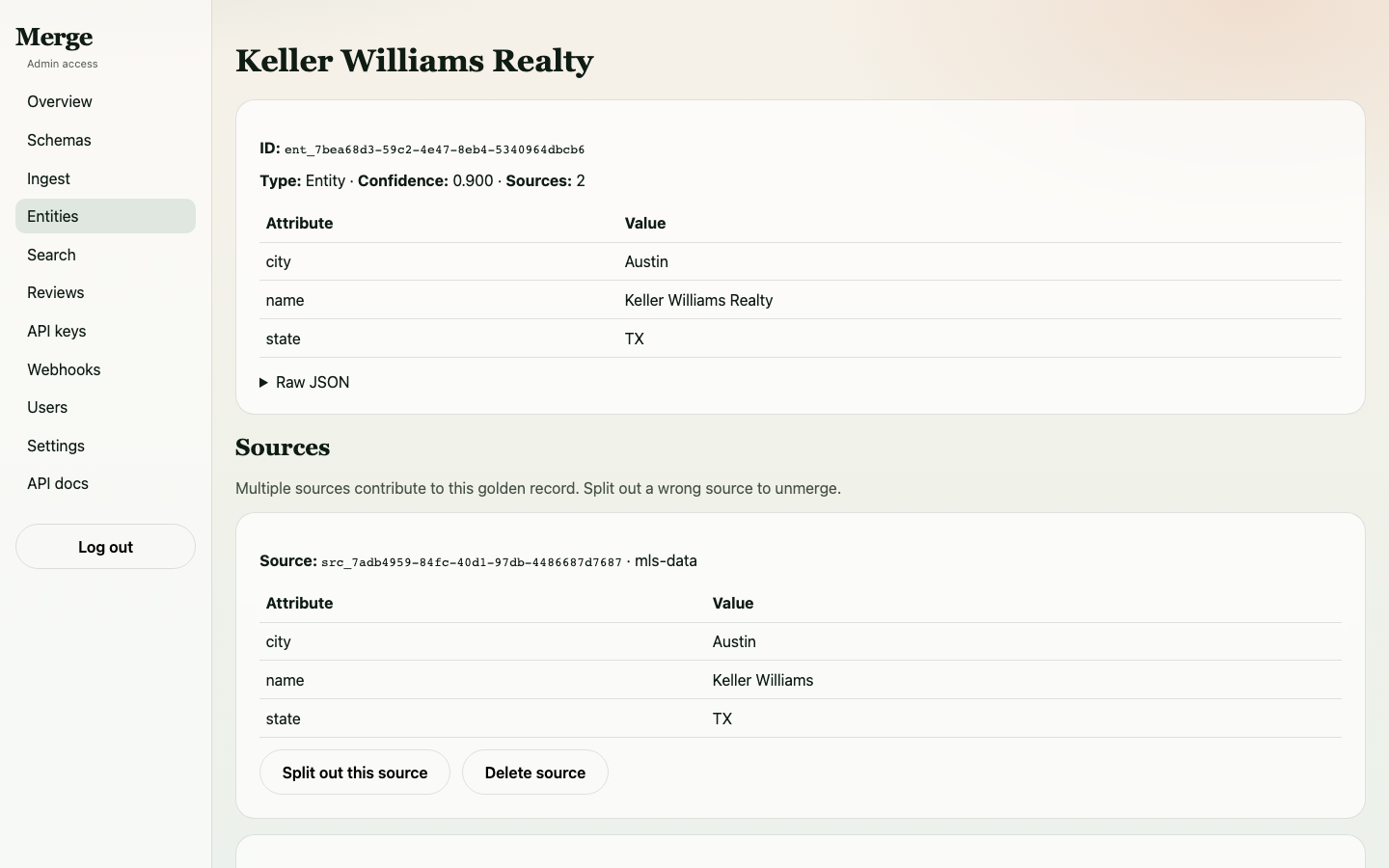Click the Value header in entity table

click(x=645, y=223)
